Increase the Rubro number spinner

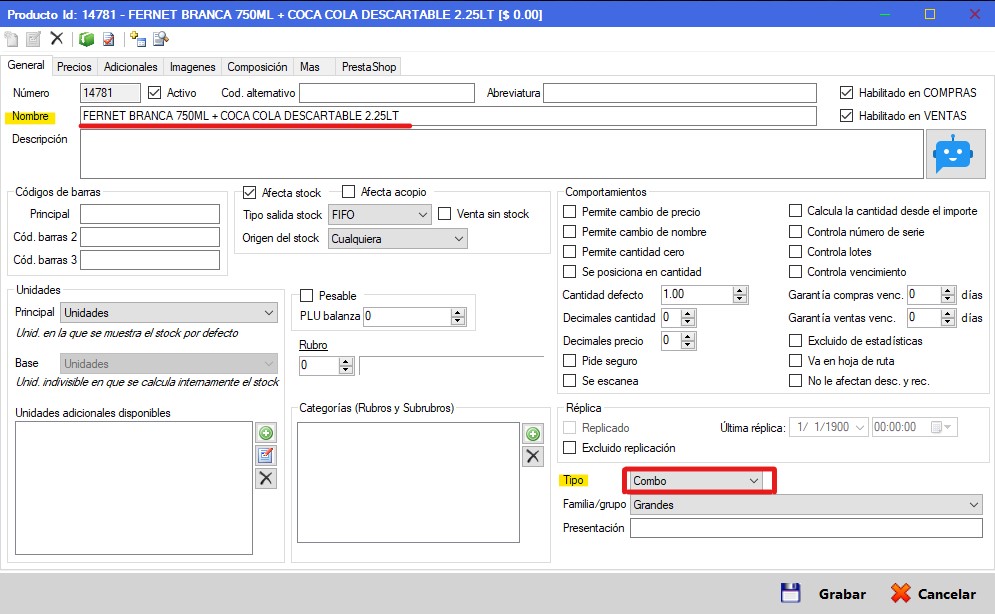(346, 362)
